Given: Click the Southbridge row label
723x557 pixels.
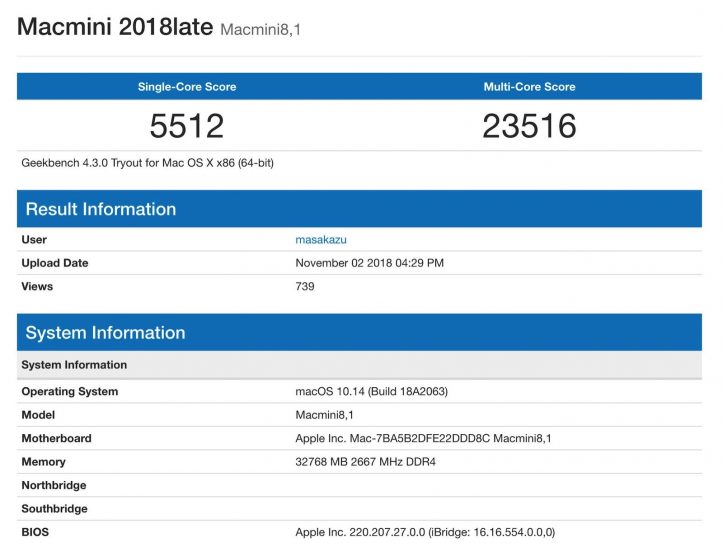Looking at the screenshot, I should (x=54, y=509).
